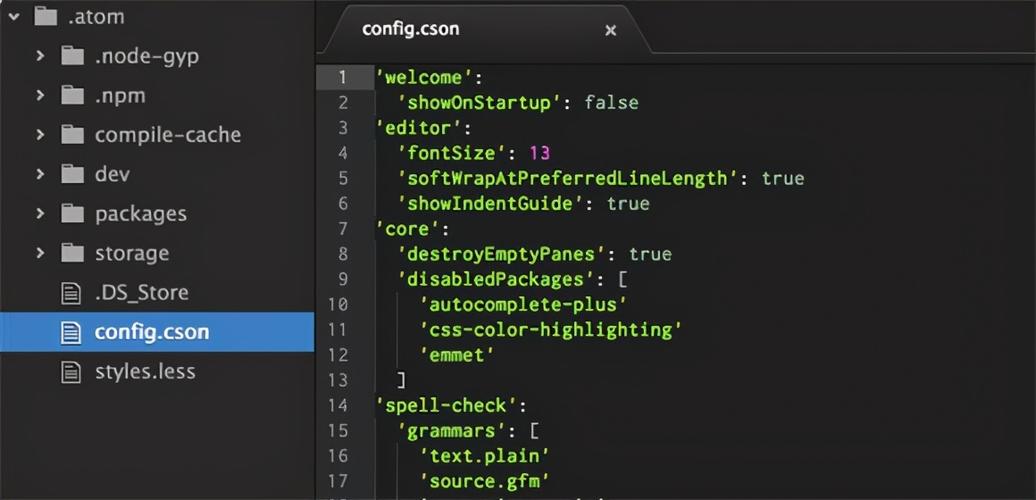1036x500 pixels.
Task: Click the fontSize value 13
Action: (x=539, y=154)
